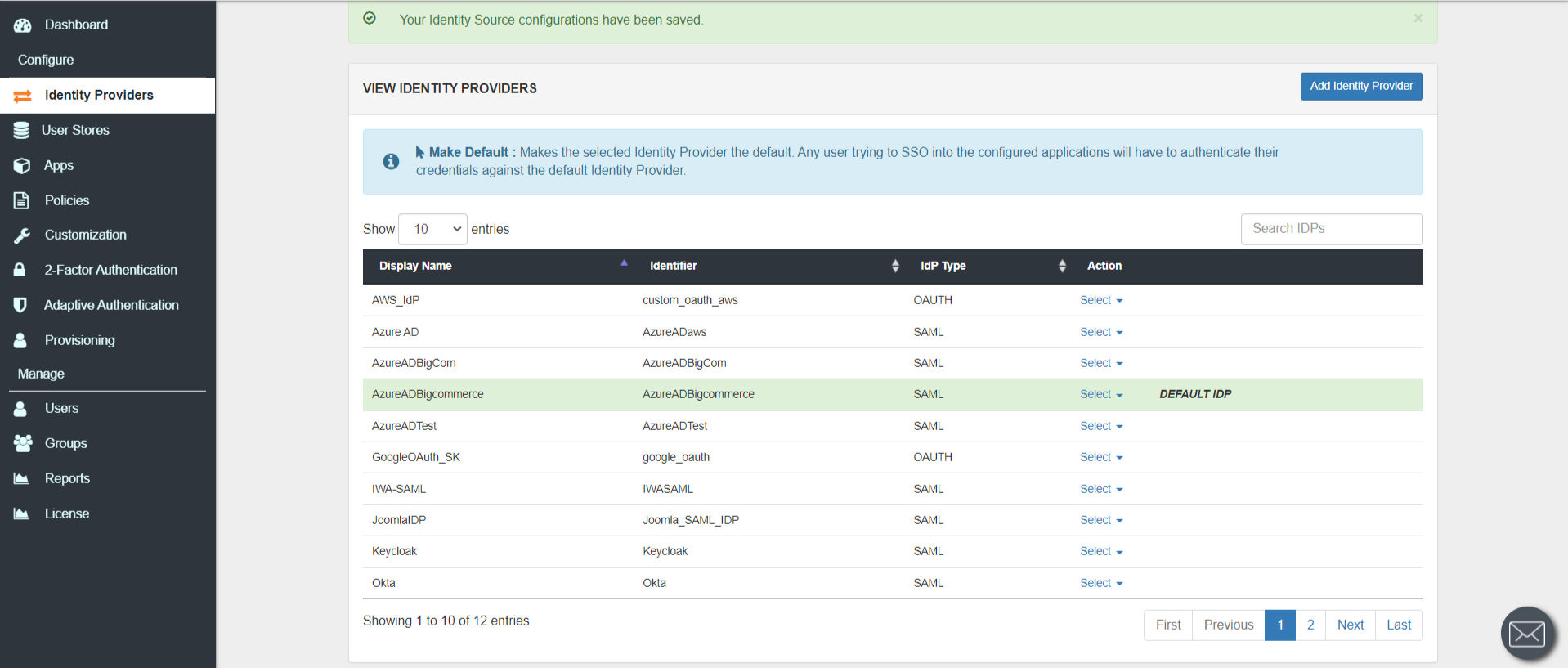Click the Add Identity Provider button
The height and width of the screenshot is (668, 1568).
tap(1360, 86)
